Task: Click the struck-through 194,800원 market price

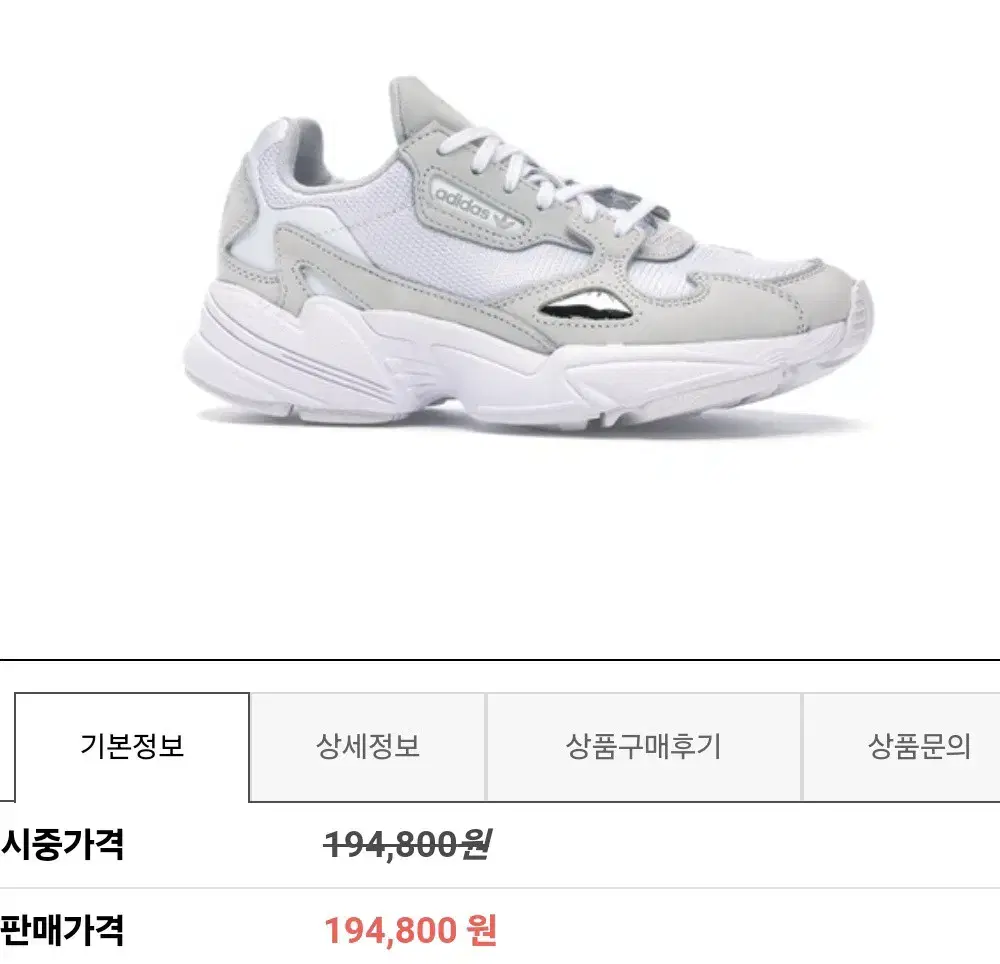Action: (x=408, y=845)
